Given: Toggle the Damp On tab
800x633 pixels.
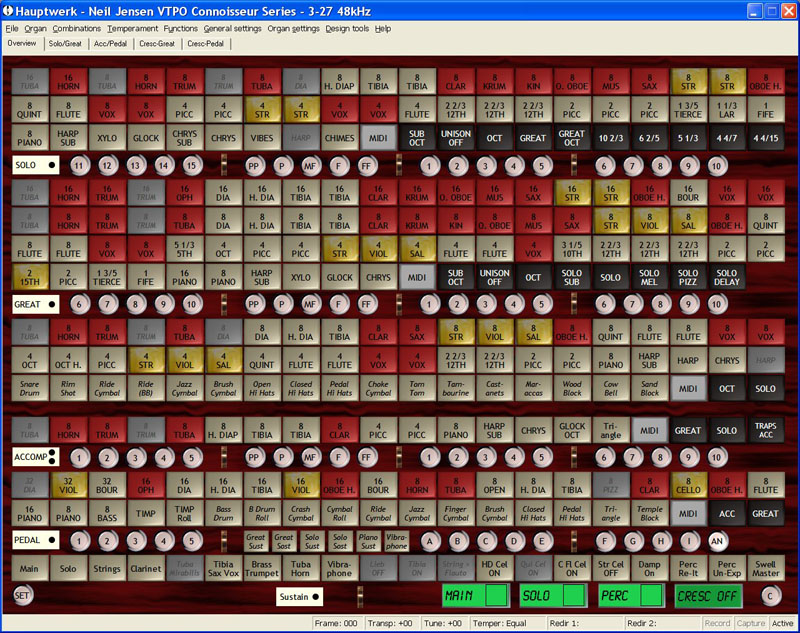Looking at the screenshot, I should [649, 568].
